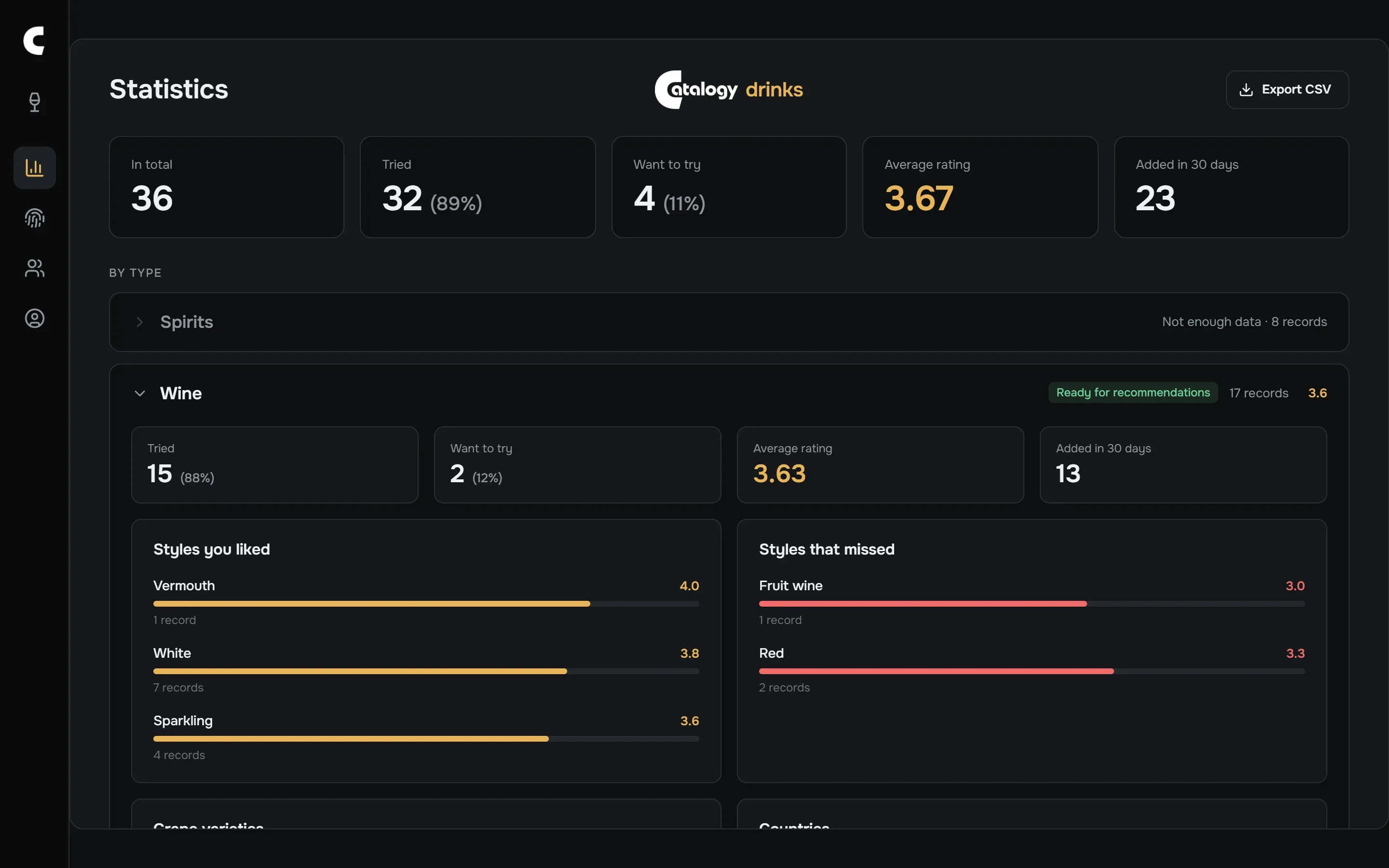Click the BY TYPE section label
The image size is (1389, 868).
(136, 273)
